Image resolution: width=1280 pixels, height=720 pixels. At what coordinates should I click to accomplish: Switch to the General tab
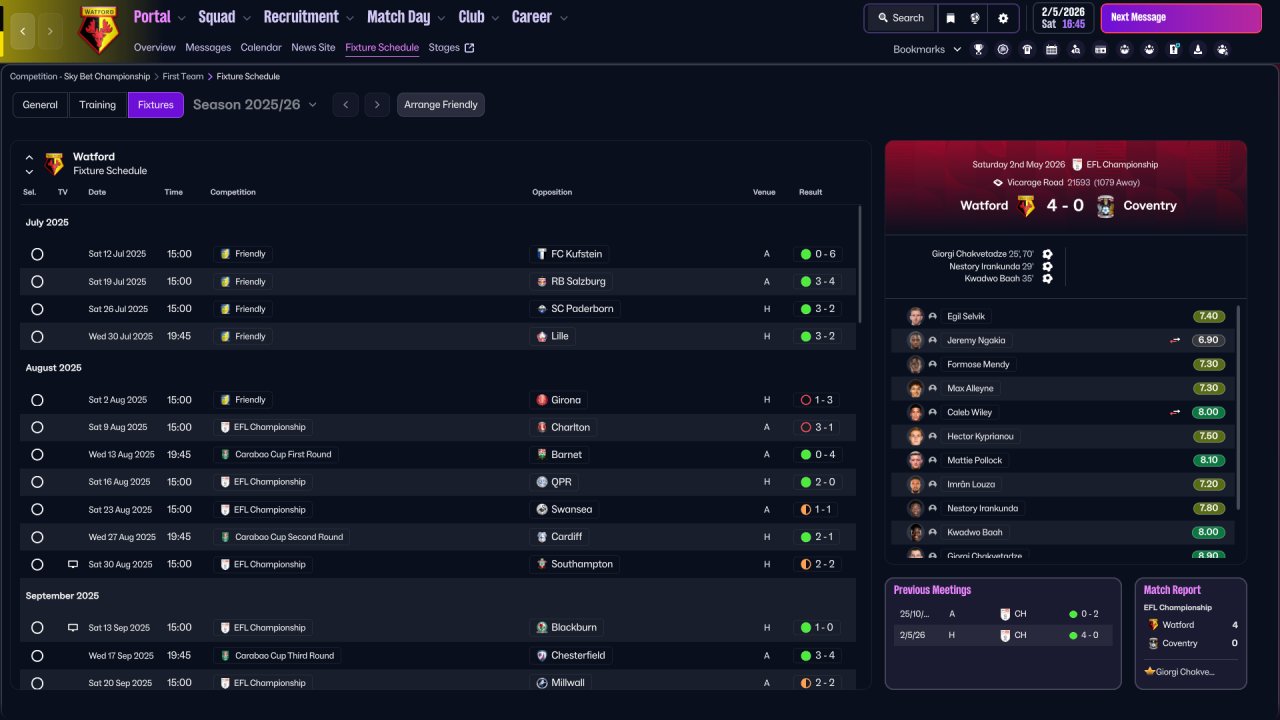(40, 105)
